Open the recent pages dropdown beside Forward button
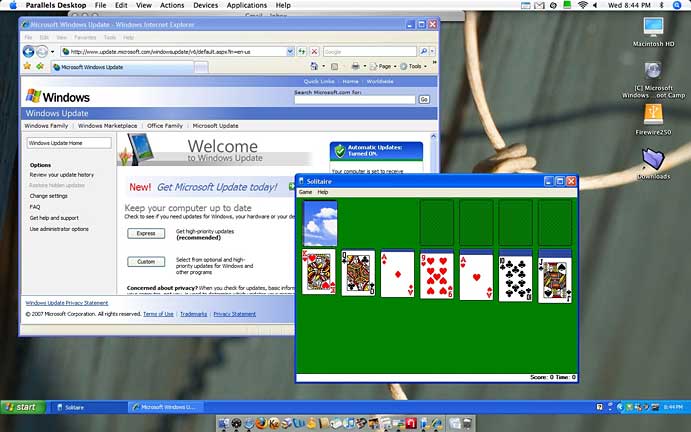Image resolution: width=691 pixels, height=432 pixels. coord(52,52)
